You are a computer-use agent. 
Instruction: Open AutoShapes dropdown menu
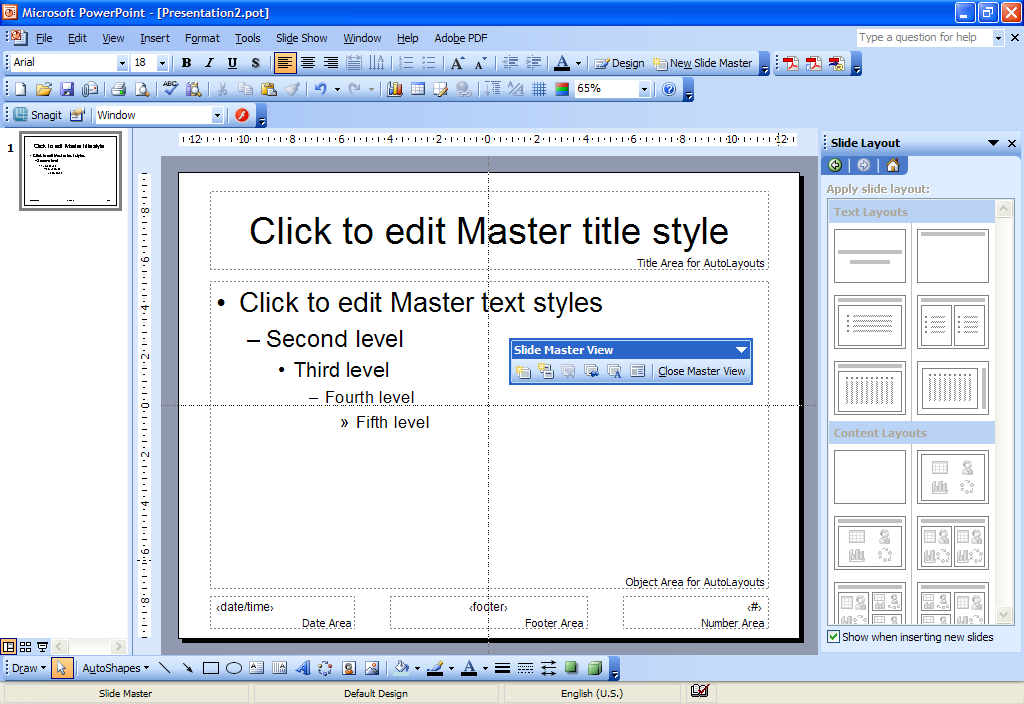116,668
